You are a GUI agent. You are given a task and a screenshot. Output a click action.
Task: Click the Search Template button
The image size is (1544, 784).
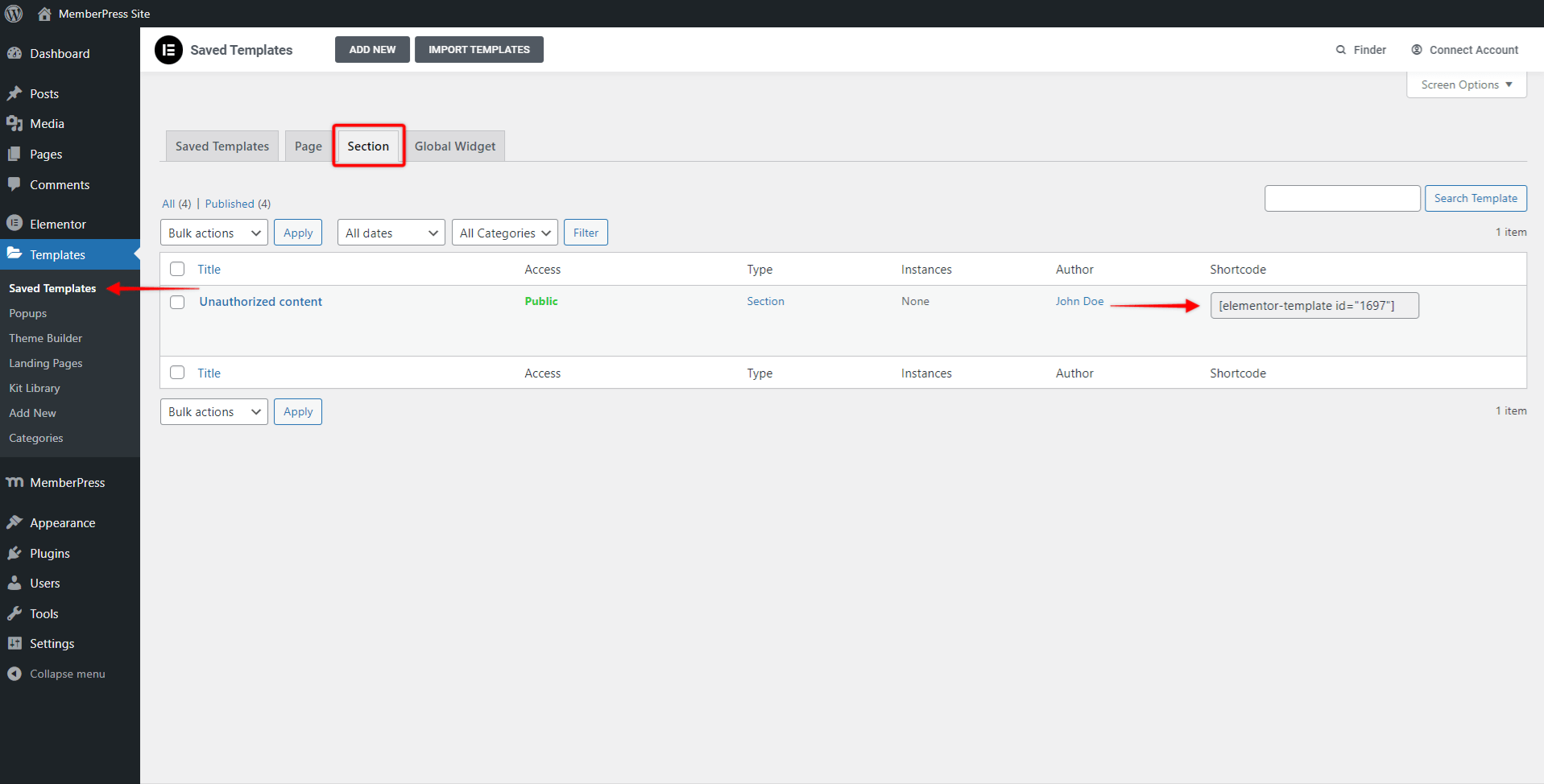[x=1476, y=198]
